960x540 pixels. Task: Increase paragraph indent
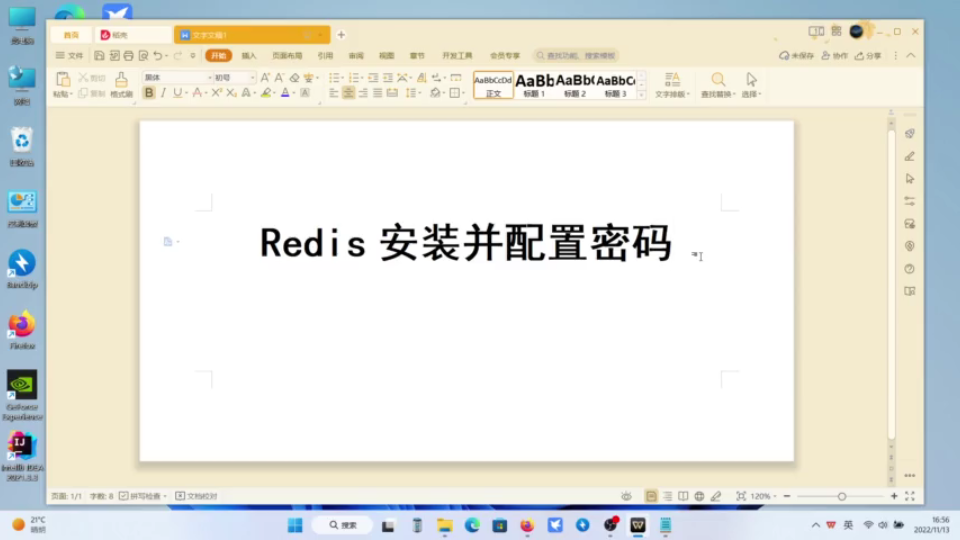[x=388, y=78]
